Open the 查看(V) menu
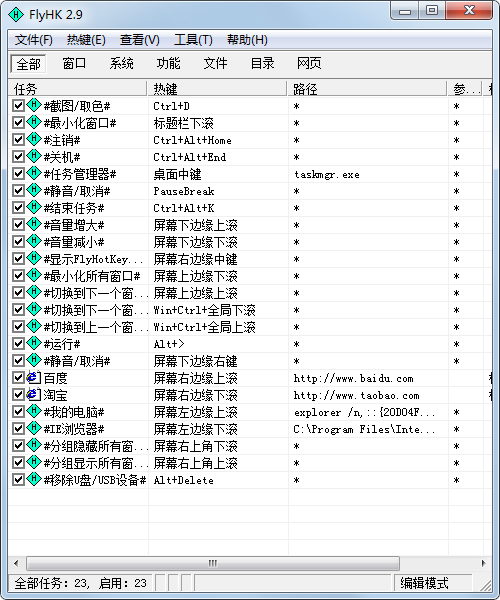The height and width of the screenshot is (600, 500). coord(140,40)
